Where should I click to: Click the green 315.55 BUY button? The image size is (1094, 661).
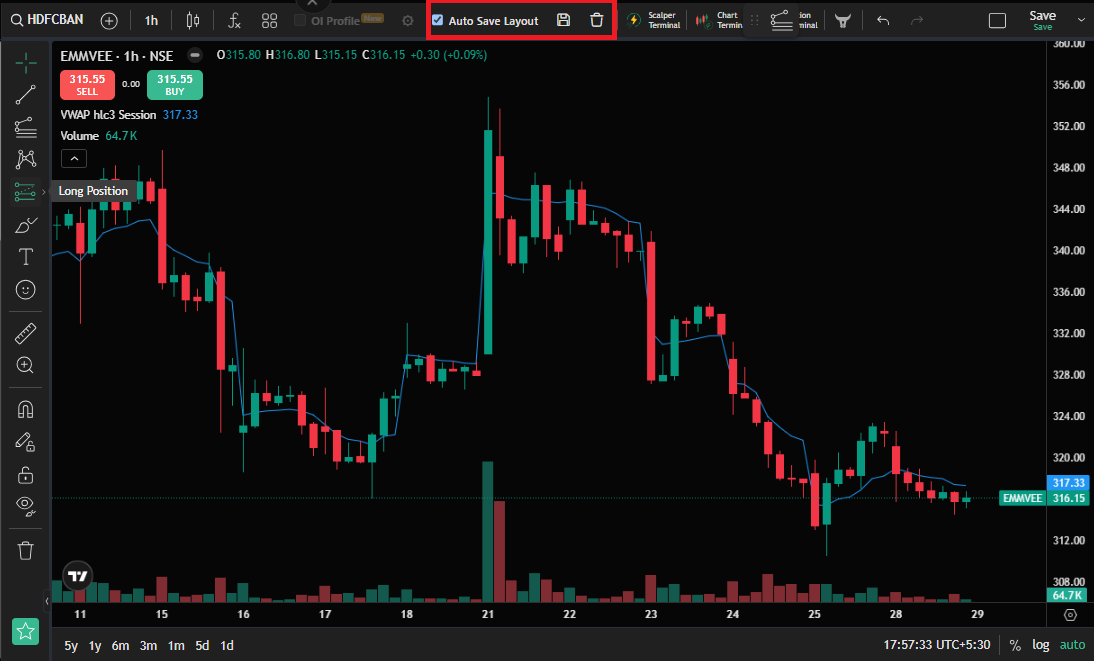point(174,84)
